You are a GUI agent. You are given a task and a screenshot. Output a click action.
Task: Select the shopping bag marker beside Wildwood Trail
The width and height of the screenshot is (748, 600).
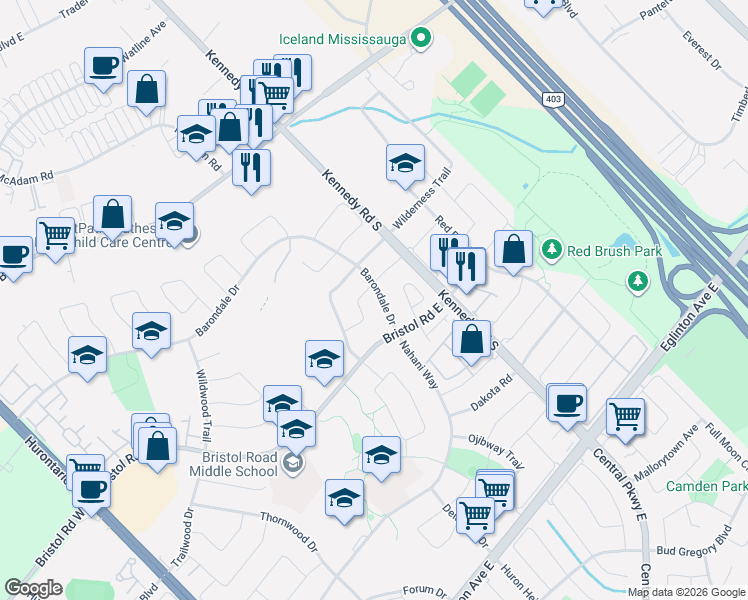coord(157,447)
